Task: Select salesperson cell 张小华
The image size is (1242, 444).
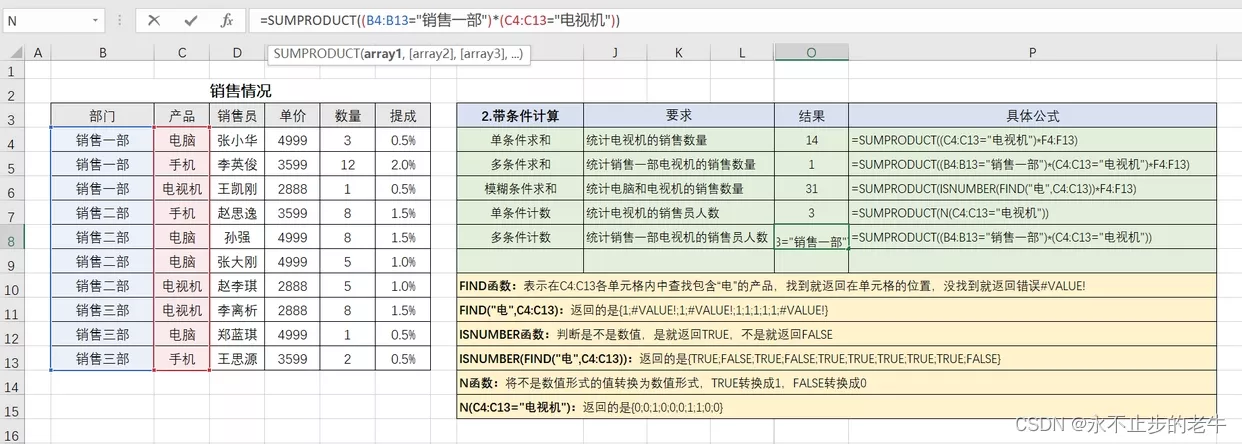Action: [237, 141]
